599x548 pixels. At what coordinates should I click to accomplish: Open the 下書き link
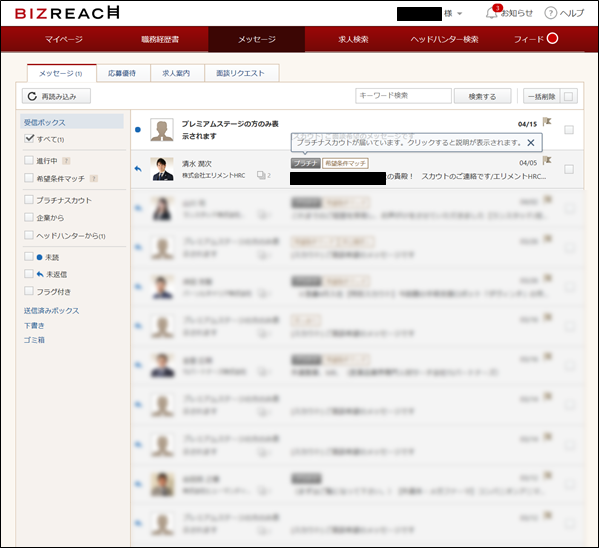click(34, 325)
